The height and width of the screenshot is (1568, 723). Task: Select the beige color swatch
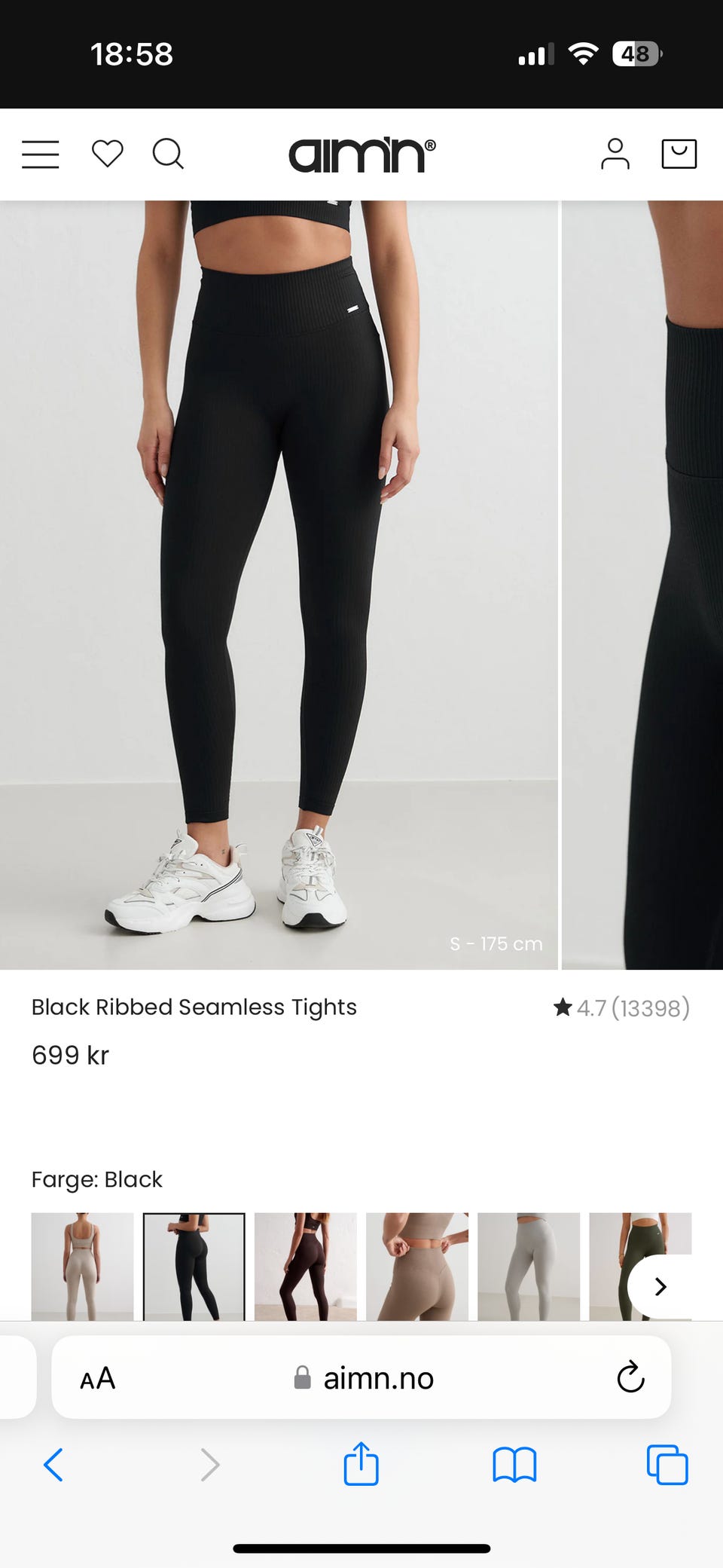click(82, 1266)
